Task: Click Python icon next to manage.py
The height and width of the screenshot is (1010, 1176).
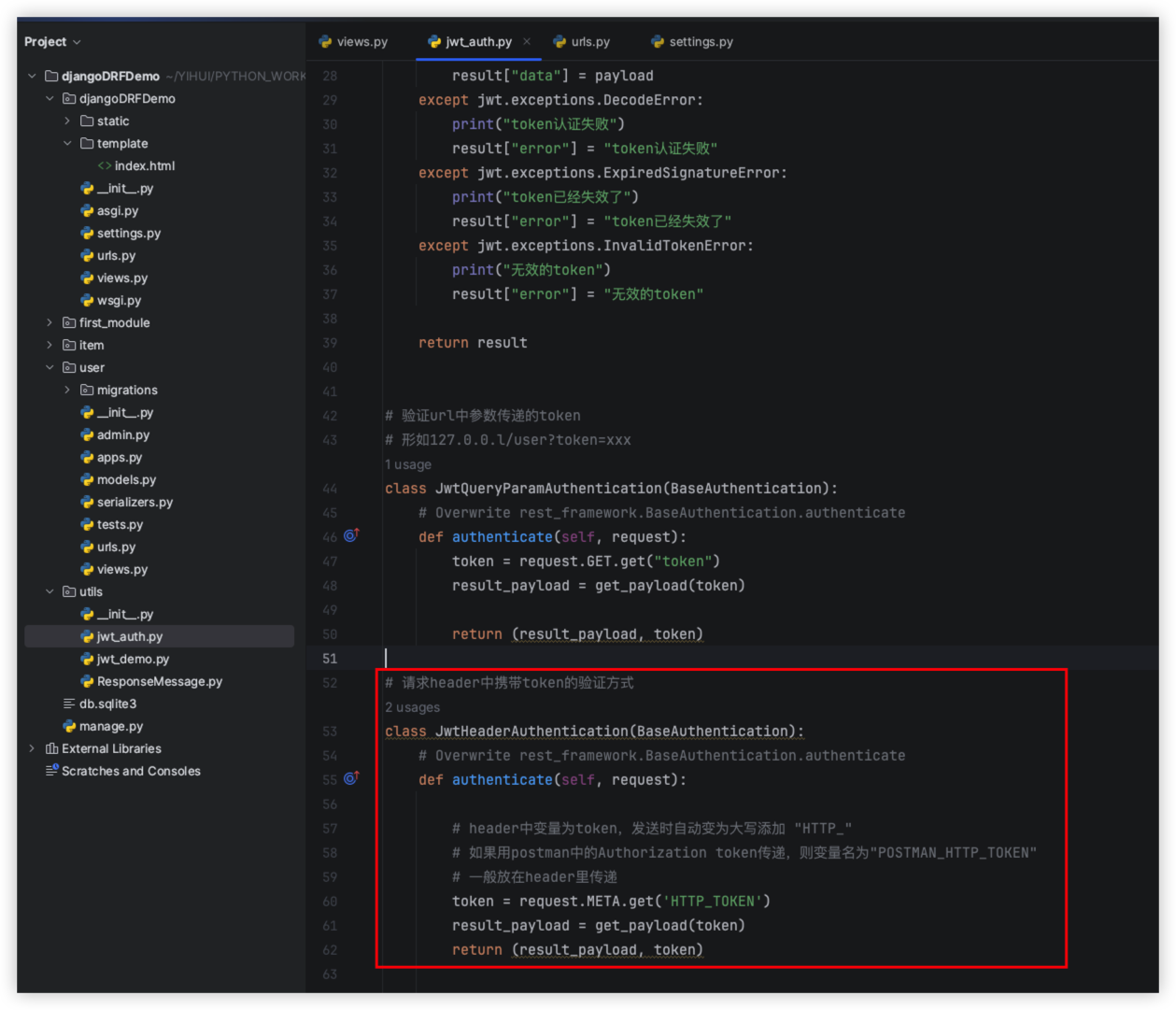Action: pos(69,727)
